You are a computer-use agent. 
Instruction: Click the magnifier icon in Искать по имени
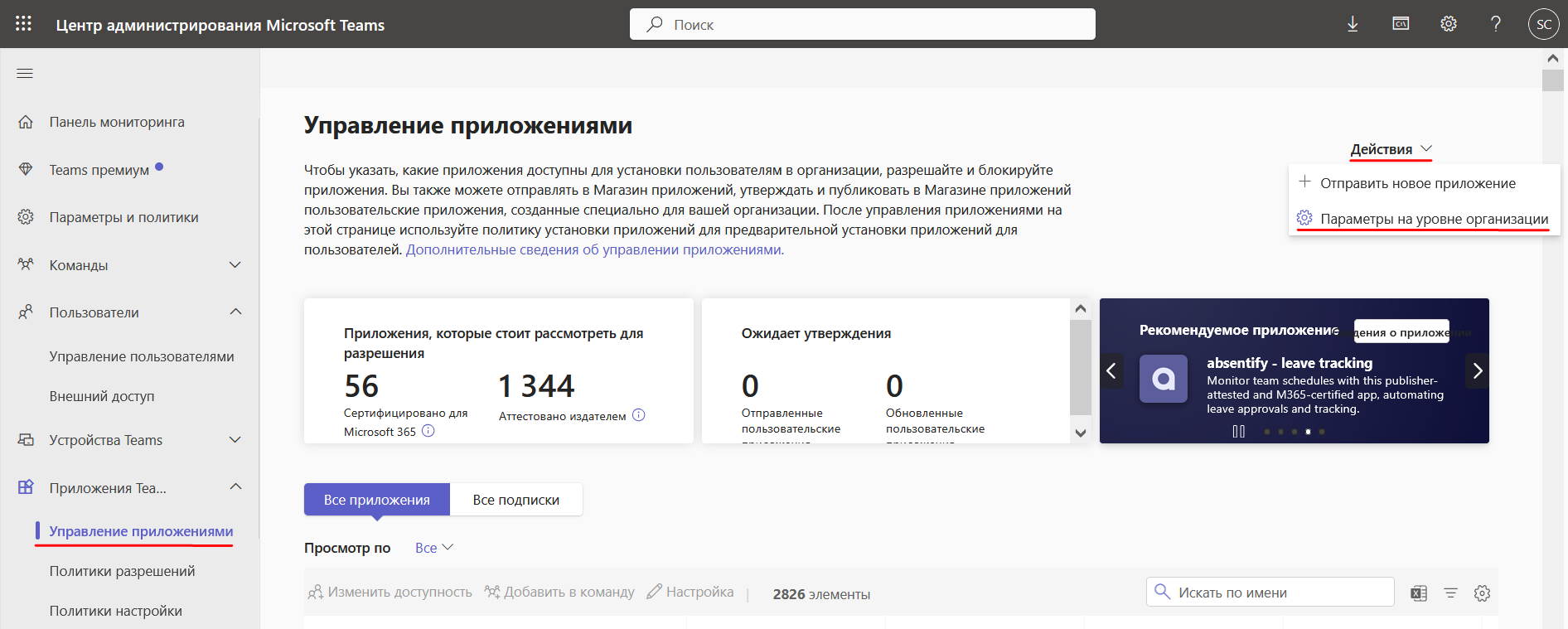tap(1163, 592)
